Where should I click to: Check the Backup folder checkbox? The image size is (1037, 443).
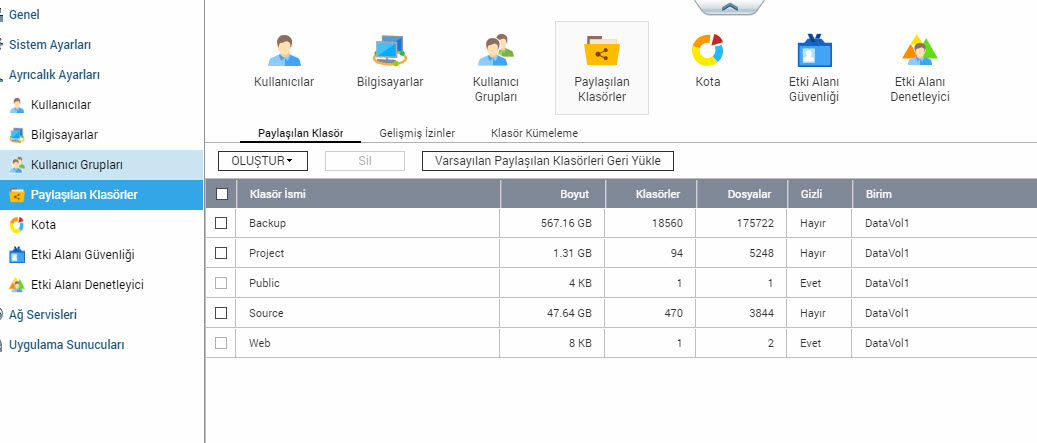click(221, 223)
